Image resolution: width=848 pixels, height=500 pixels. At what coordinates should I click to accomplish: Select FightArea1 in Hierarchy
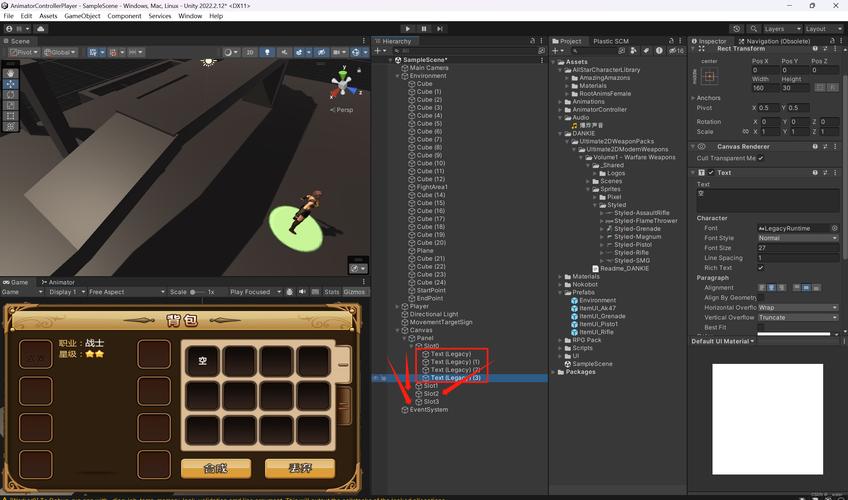(432, 187)
